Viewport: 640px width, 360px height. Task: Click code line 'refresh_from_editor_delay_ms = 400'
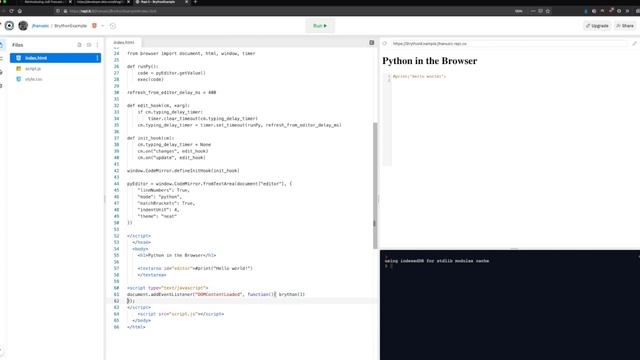tap(171, 93)
